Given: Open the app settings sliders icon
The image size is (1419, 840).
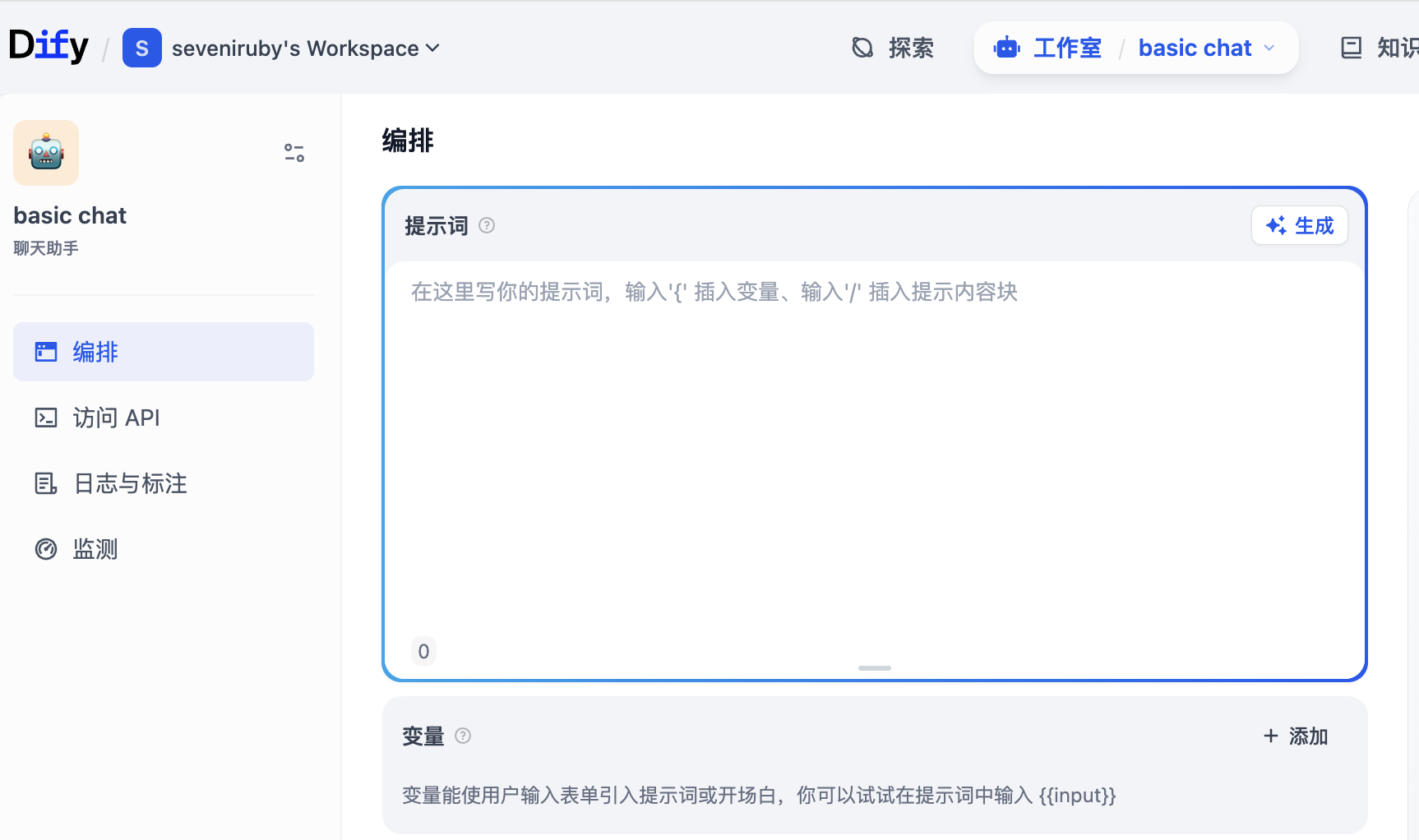Looking at the screenshot, I should (x=294, y=153).
